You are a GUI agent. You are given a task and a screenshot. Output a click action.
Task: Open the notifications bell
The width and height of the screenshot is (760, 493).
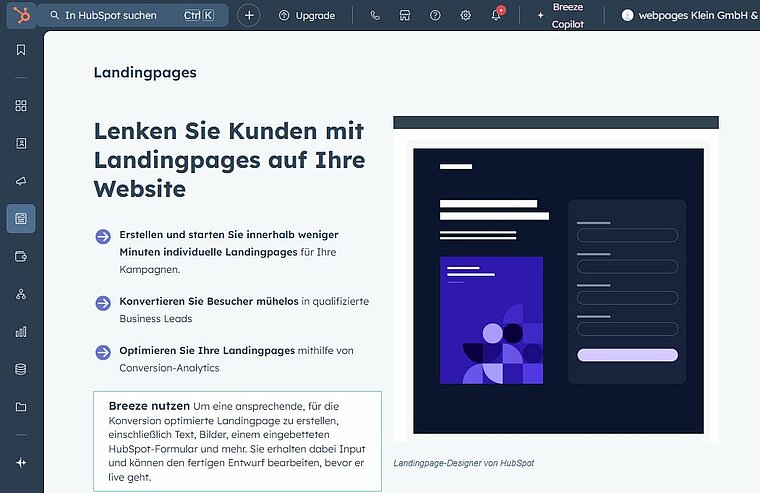[496, 15]
